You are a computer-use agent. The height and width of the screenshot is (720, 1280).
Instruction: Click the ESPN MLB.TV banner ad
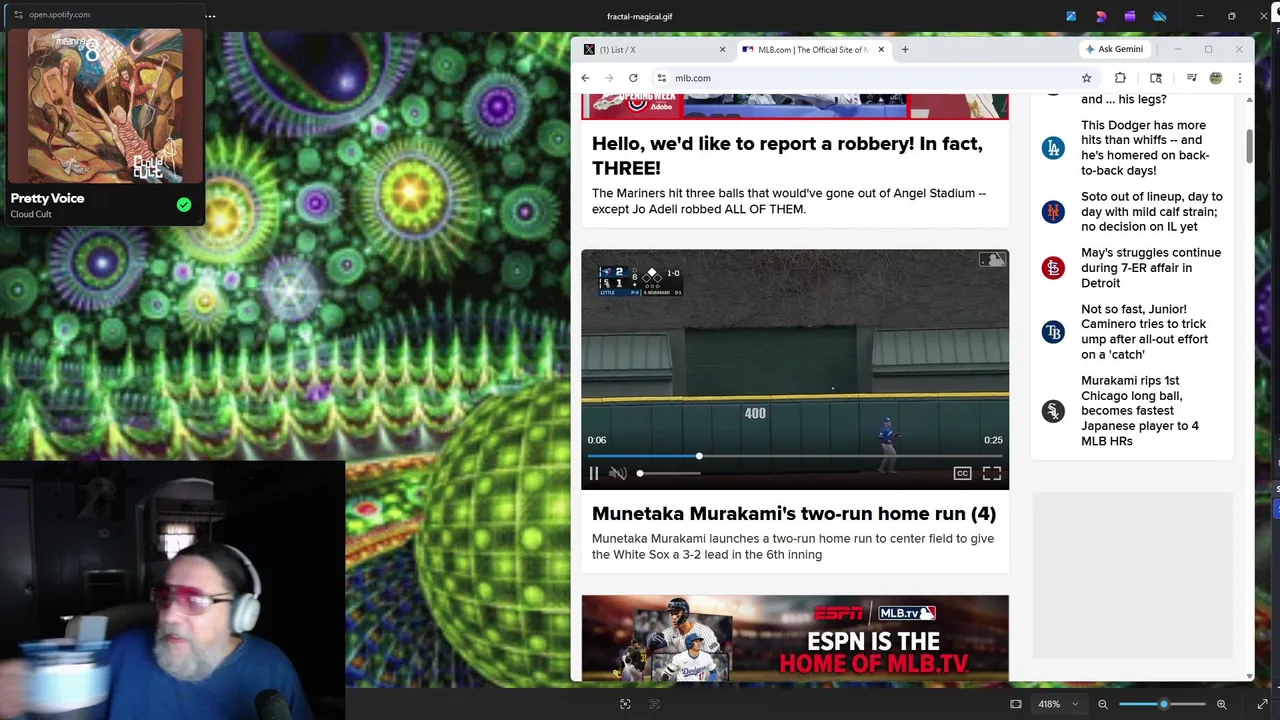click(x=795, y=638)
